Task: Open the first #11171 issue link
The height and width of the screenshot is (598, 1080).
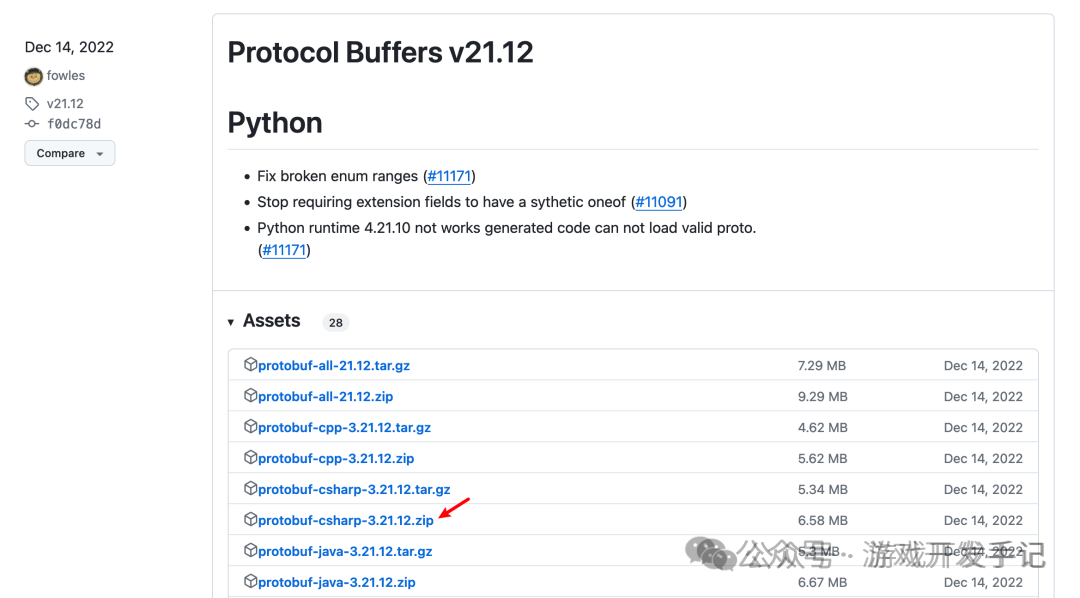Action: click(x=449, y=175)
